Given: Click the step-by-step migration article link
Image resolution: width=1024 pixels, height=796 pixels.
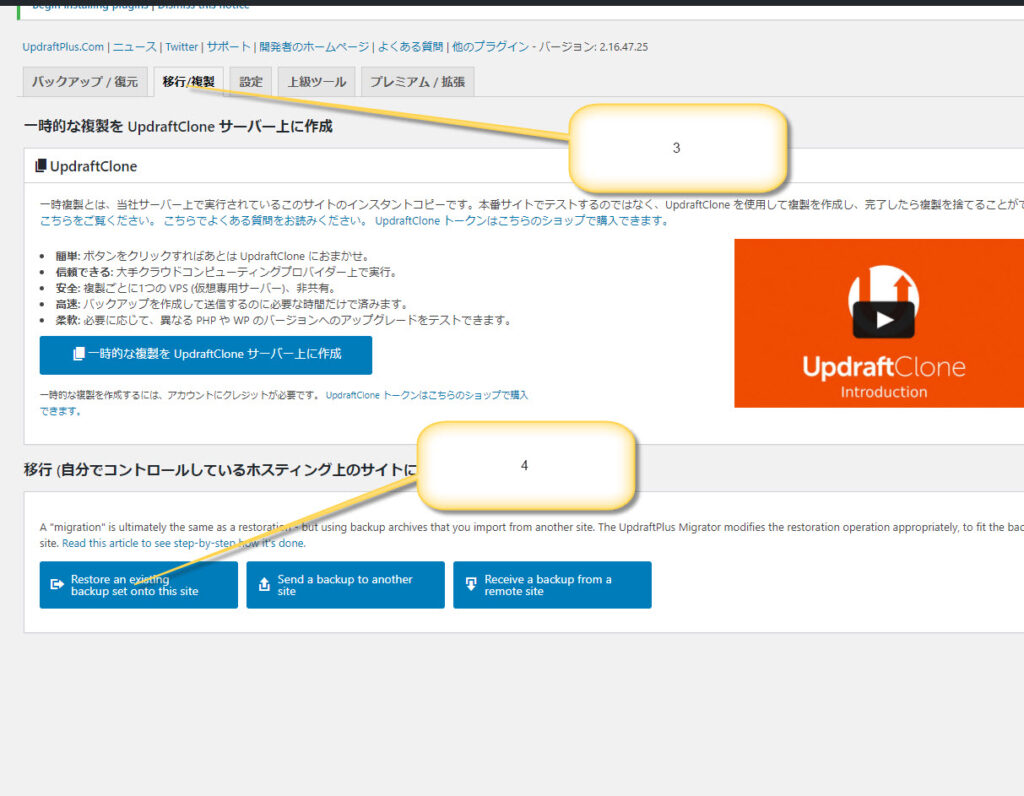Looking at the screenshot, I should coord(184,543).
